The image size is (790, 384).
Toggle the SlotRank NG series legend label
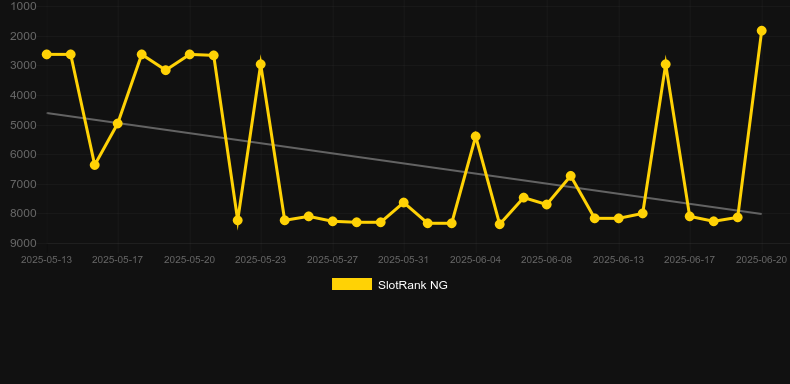click(413, 285)
